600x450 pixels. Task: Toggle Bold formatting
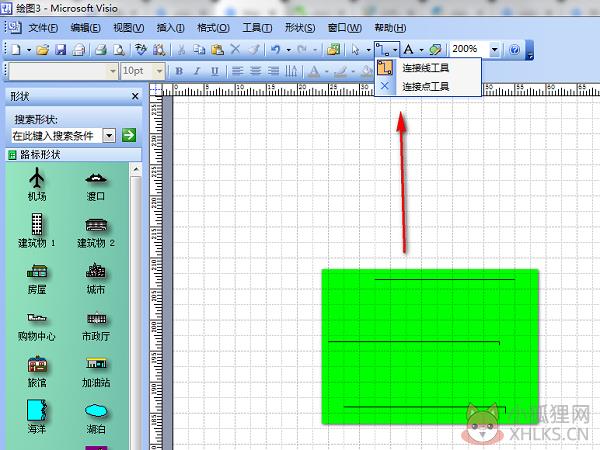(179, 71)
